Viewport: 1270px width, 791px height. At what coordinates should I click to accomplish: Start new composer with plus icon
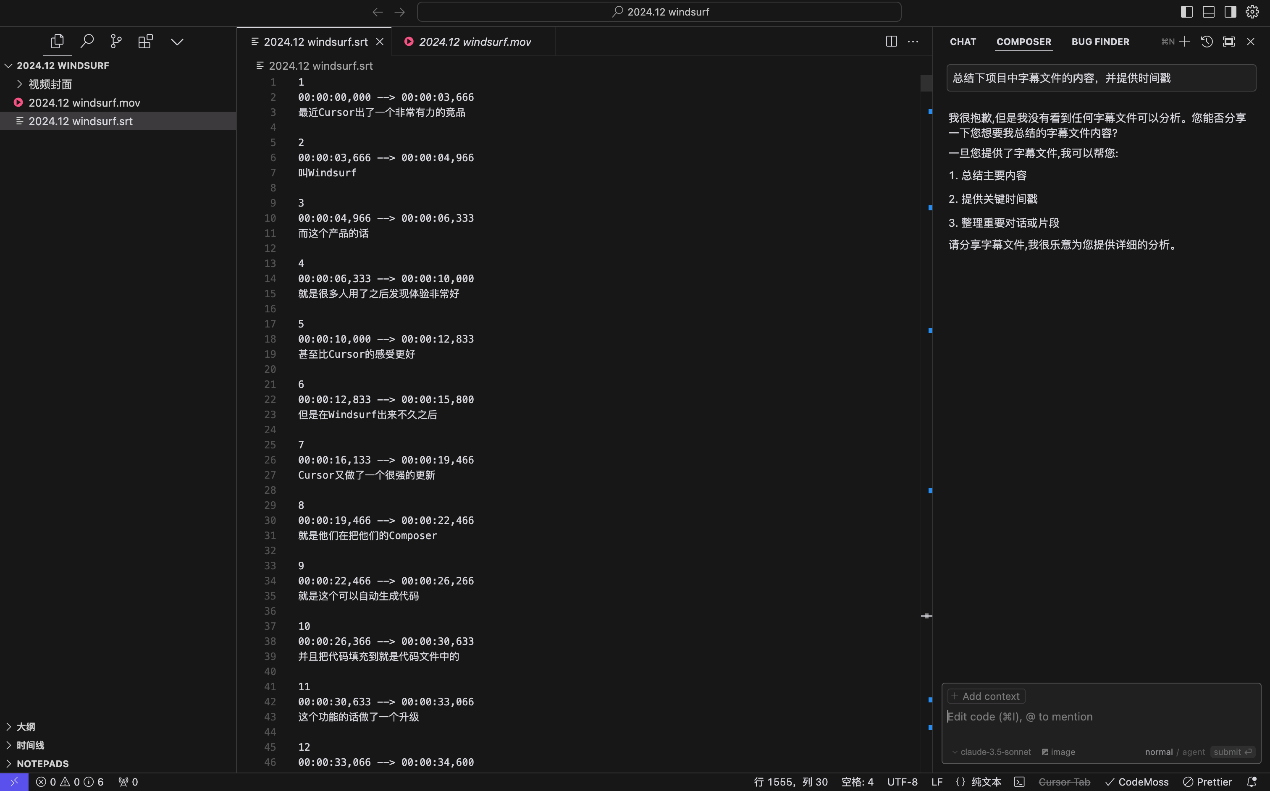pyautogui.click(x=1185, y=42)
